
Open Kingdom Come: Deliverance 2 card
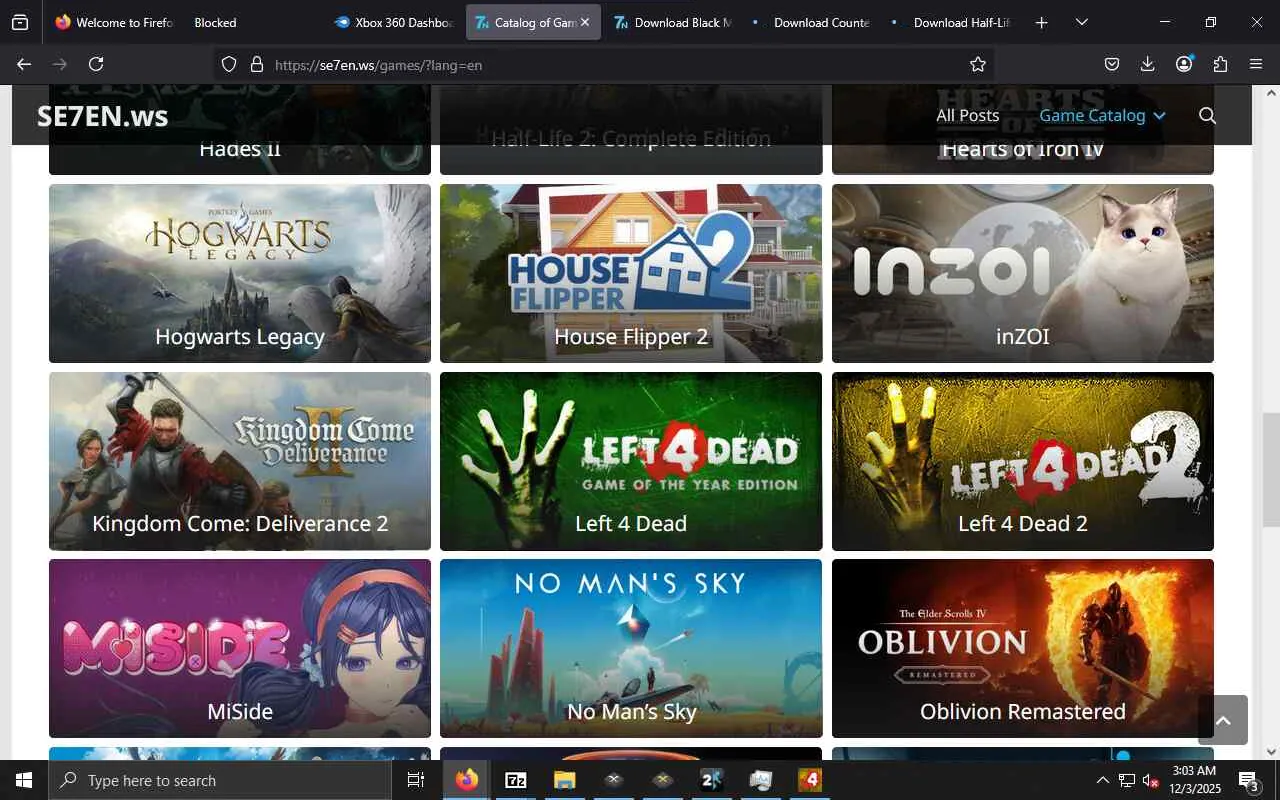click(x=240, y=461)
